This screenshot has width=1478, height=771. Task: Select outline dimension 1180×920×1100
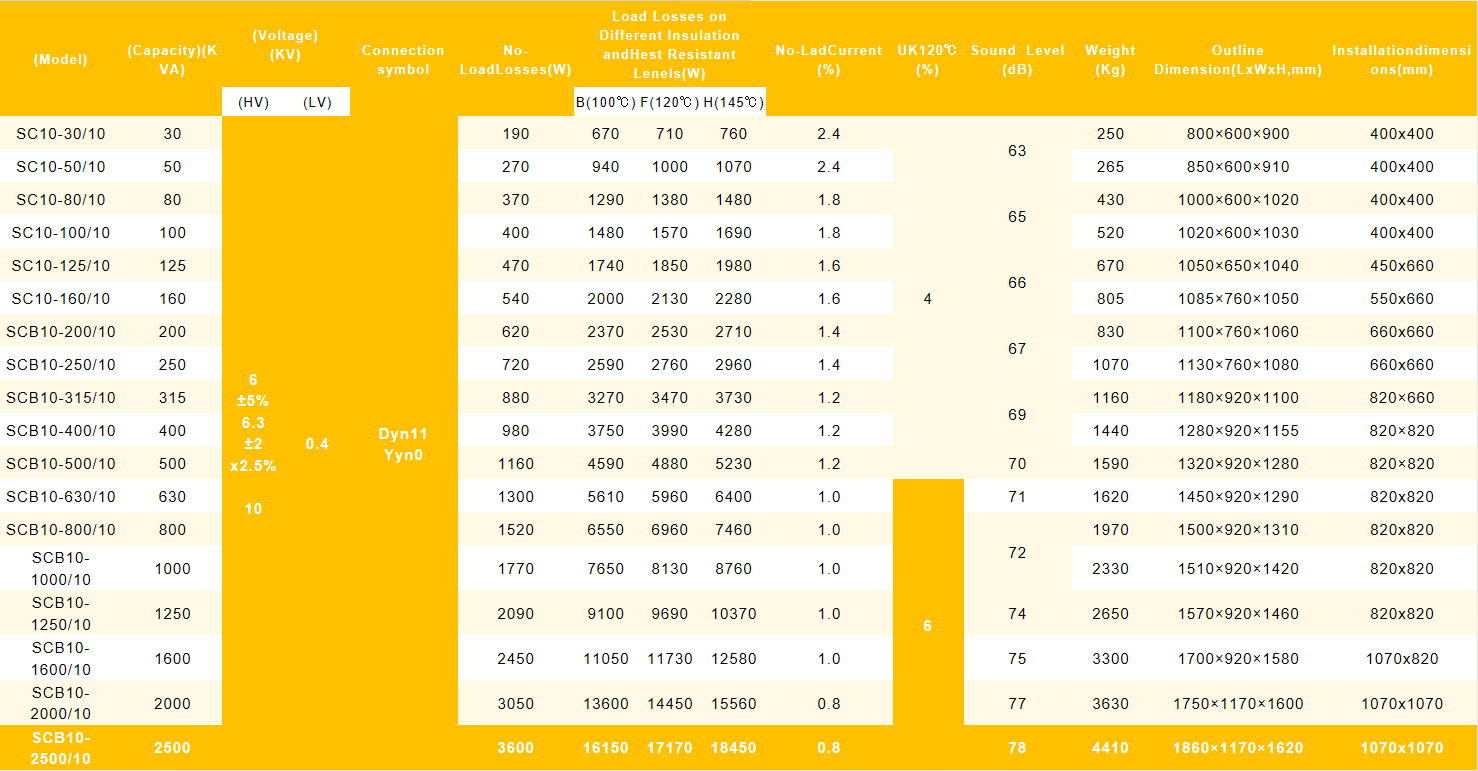[x=1238, y=398]
